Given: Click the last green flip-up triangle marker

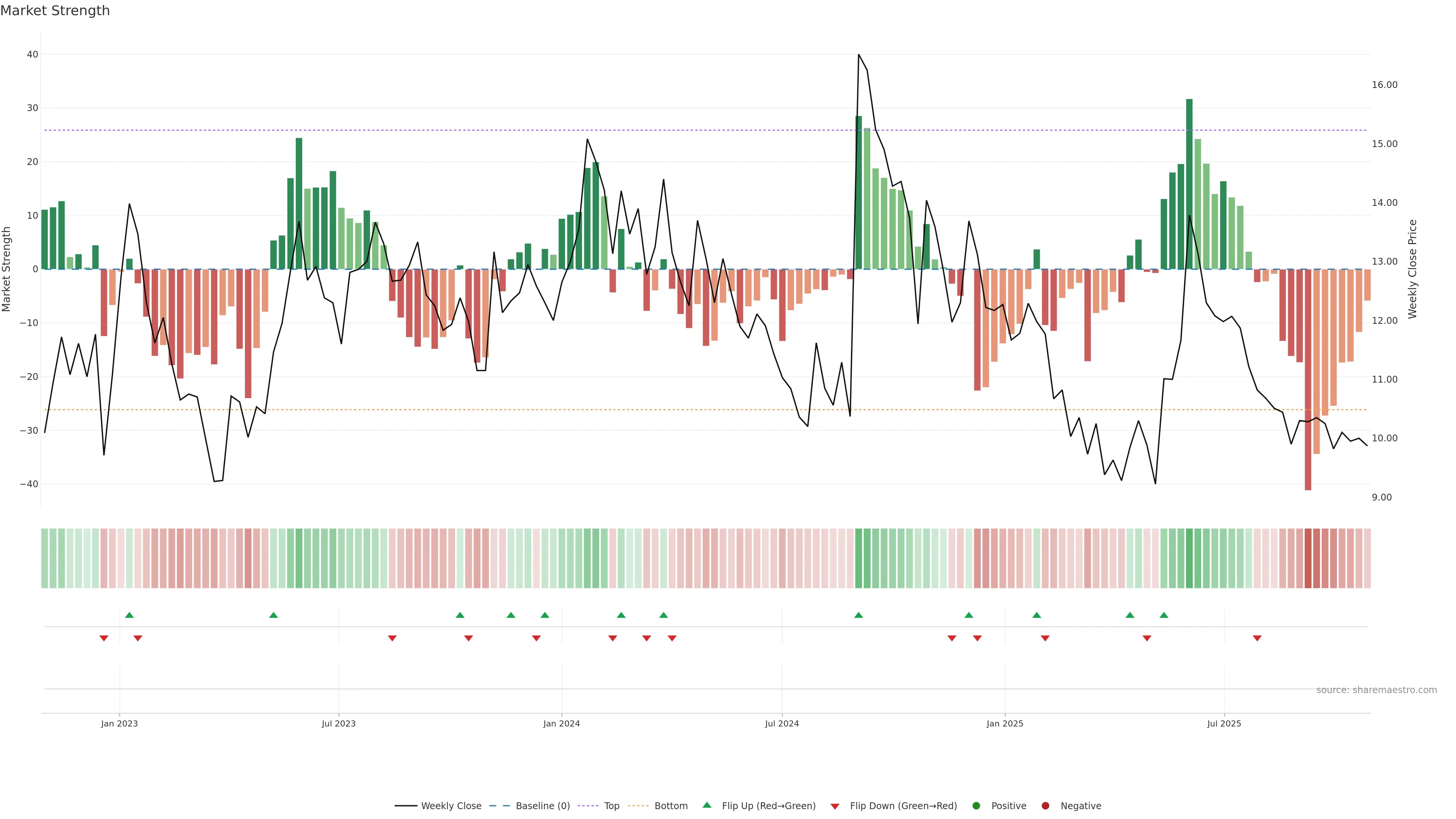Looking at the screenshot, I should (1164, 615).
